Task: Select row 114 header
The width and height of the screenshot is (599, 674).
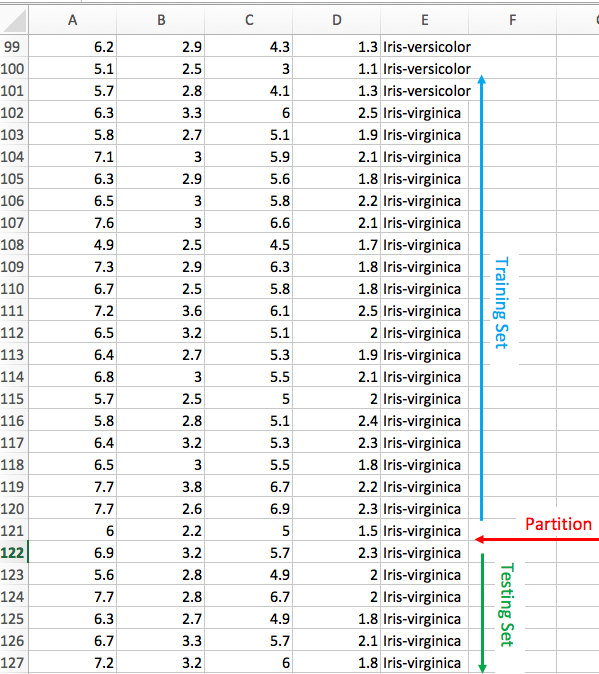Action: pyautogui.click(x=14, y=377)
